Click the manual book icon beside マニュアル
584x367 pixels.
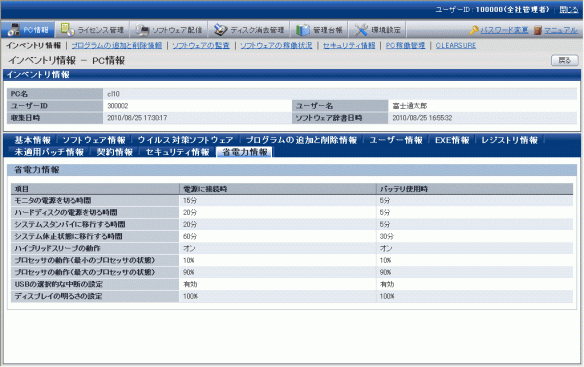pyautogui.click(x=537, y=30)
